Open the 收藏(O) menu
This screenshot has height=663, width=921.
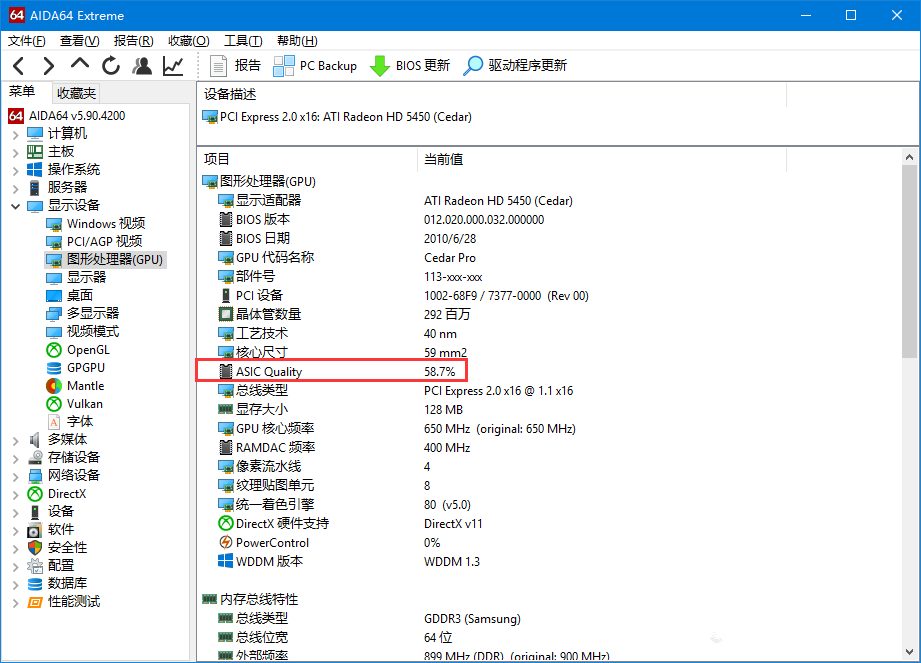[188, 41]
